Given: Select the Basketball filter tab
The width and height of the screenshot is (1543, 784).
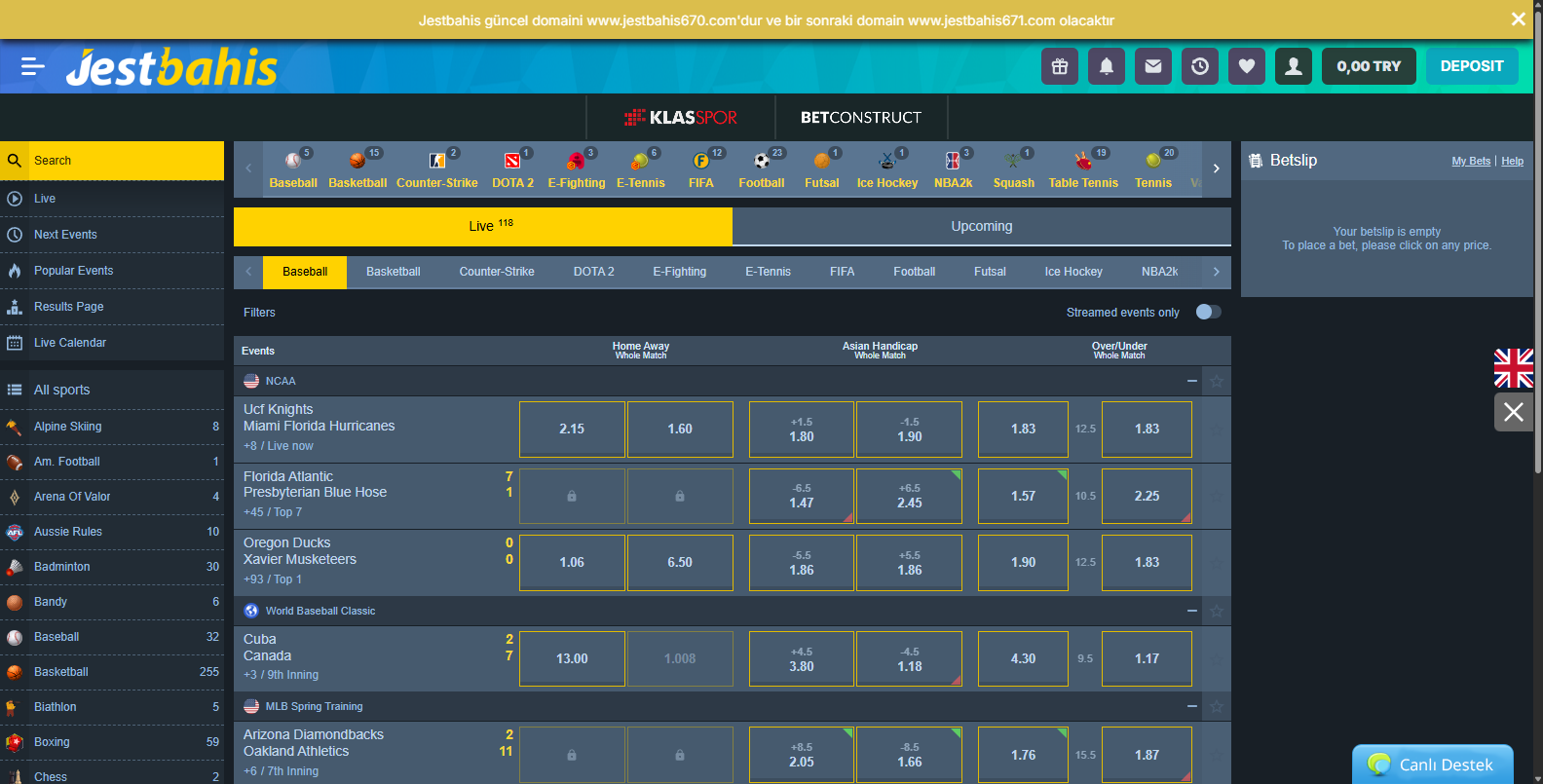Looking at the screenshot, I should click(393, 272).
